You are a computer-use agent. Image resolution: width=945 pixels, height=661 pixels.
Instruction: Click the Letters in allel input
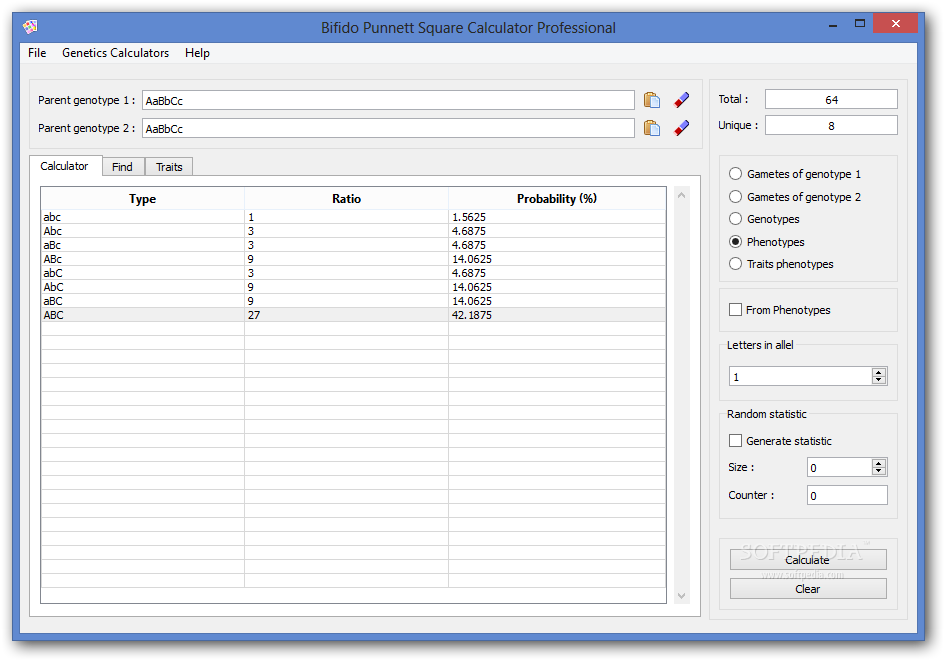(800, 377)
